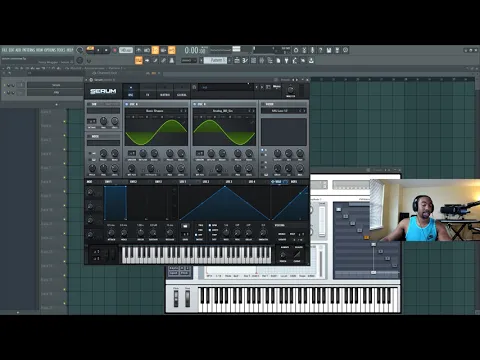Click Serum PORTA knob
This screenshot has height=360, width=480.
click(x=283, y=255)
